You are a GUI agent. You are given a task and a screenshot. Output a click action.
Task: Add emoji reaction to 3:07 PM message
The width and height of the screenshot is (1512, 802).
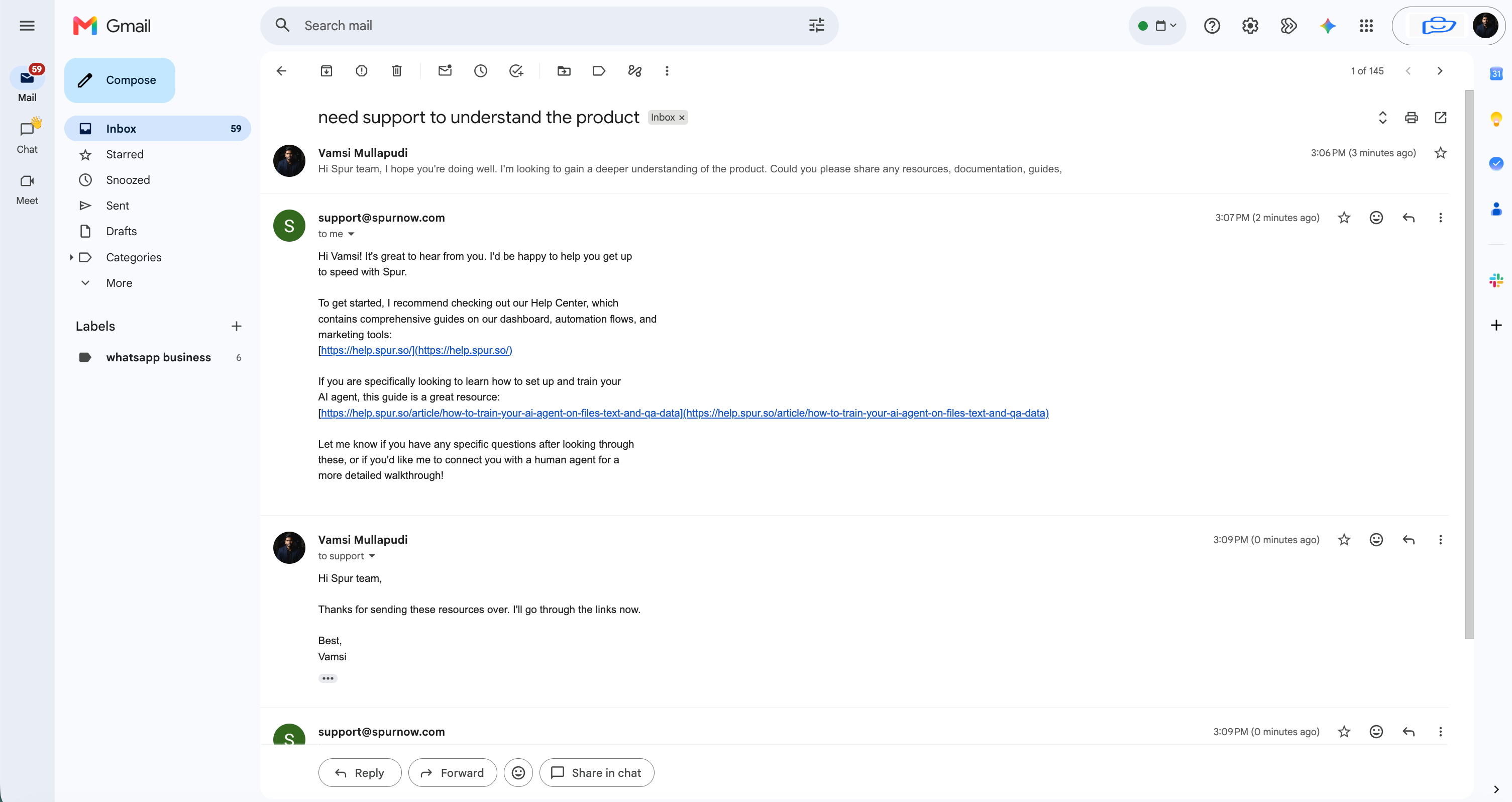pos(1376,218)
